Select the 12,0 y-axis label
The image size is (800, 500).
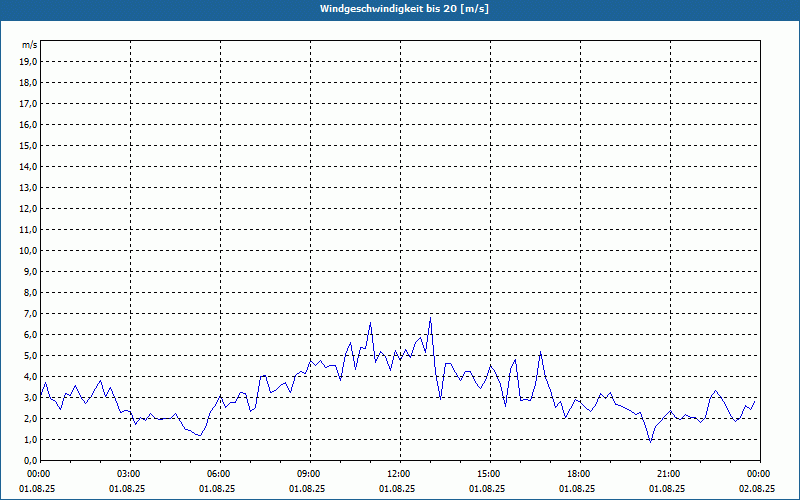click(28, 209)
